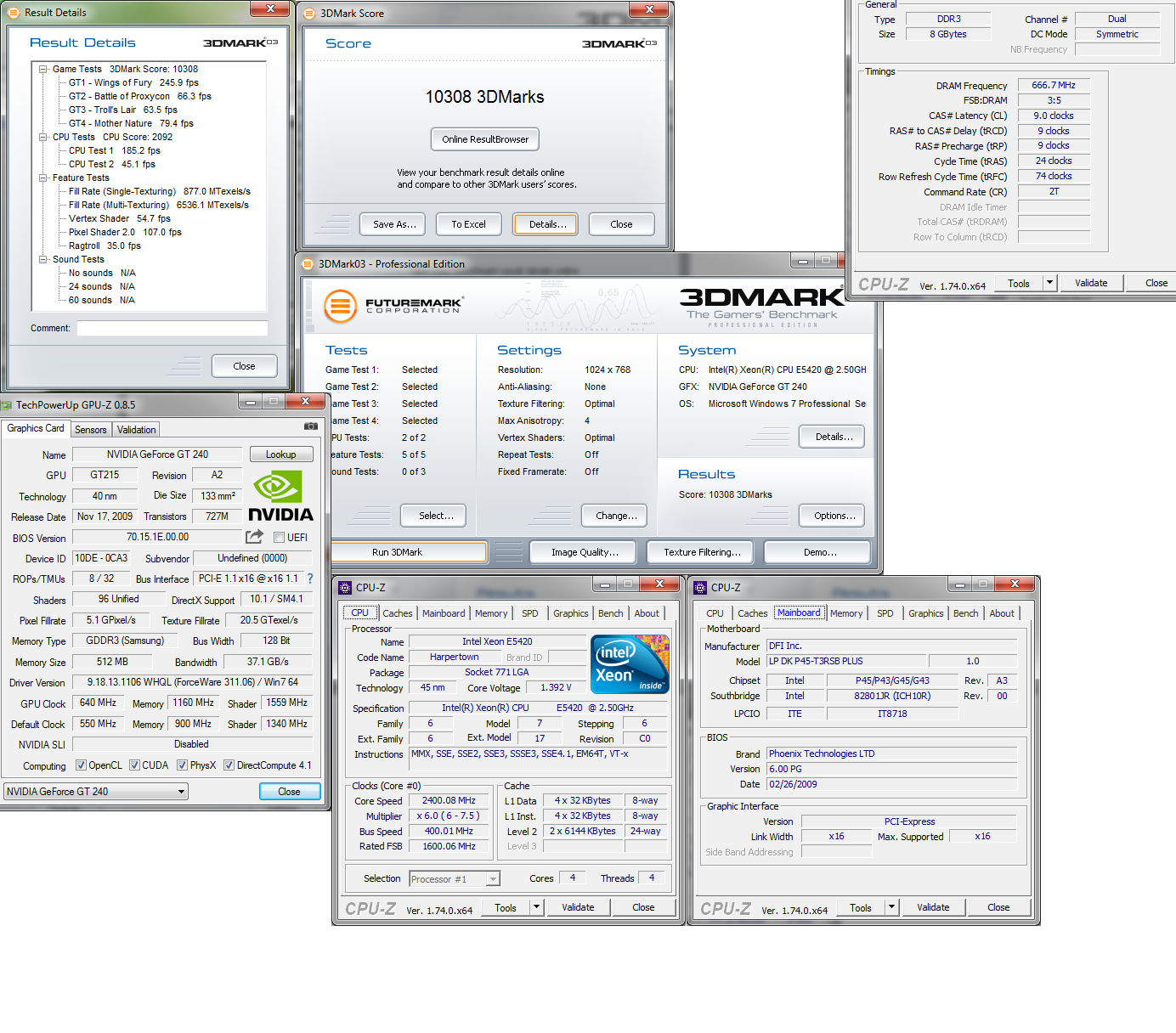Click the Result Details window title icon

tap(14, 12)
